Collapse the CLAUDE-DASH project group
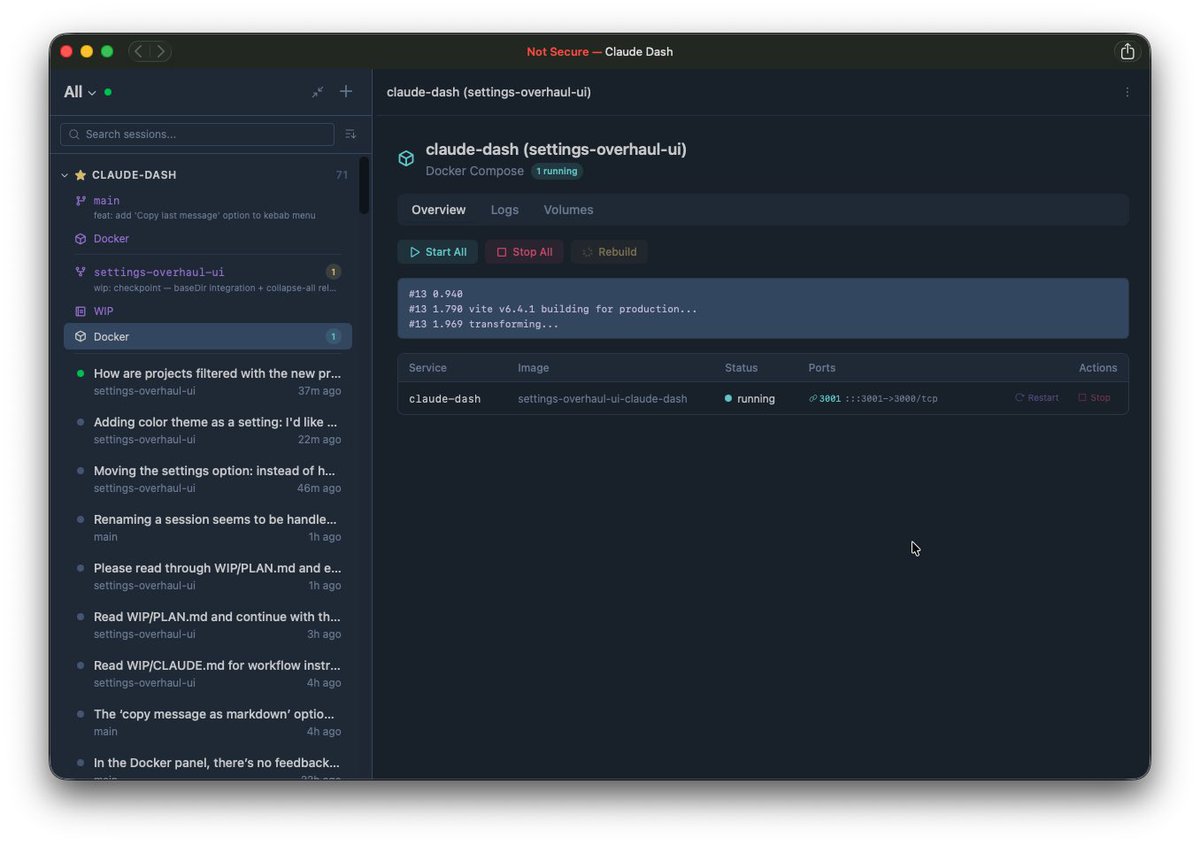Screen dimensions: 1200x845 (65, 175)
